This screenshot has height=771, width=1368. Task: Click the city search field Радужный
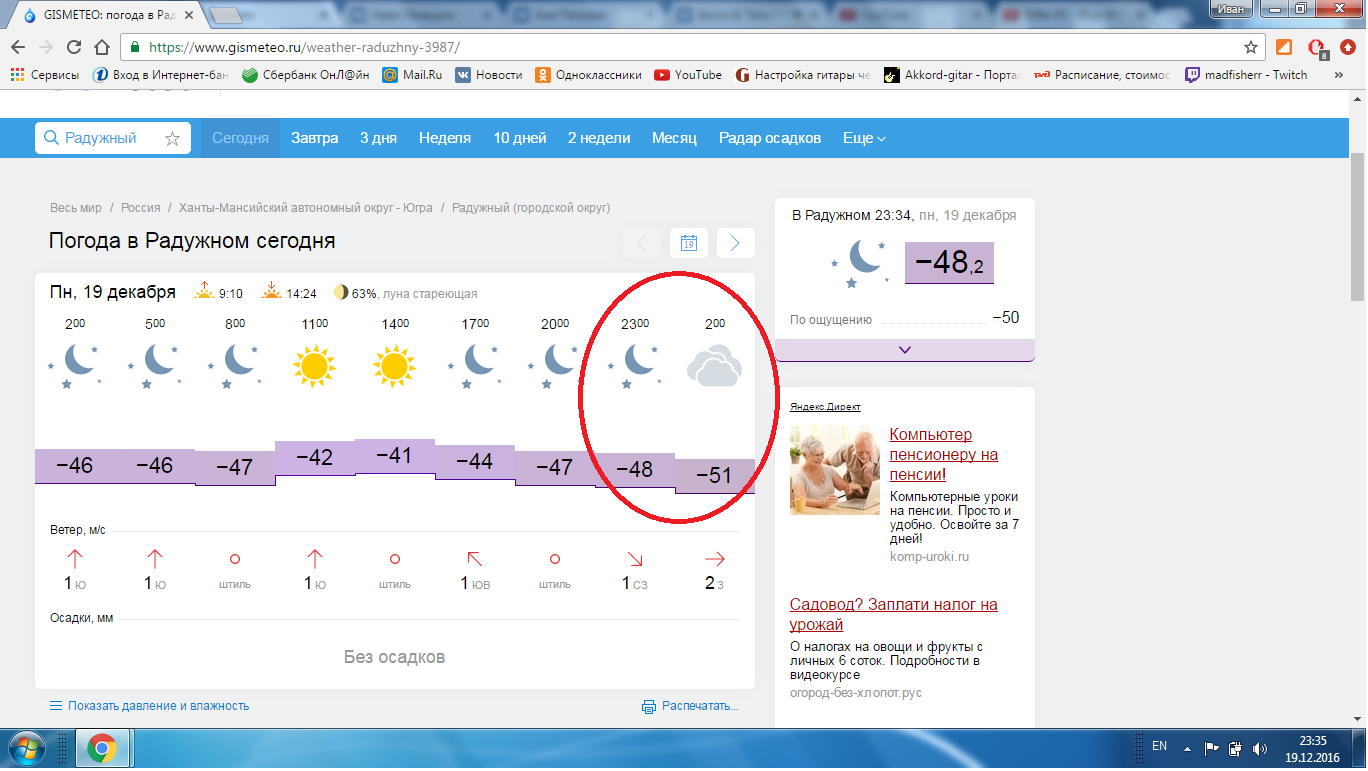(100, 139)
